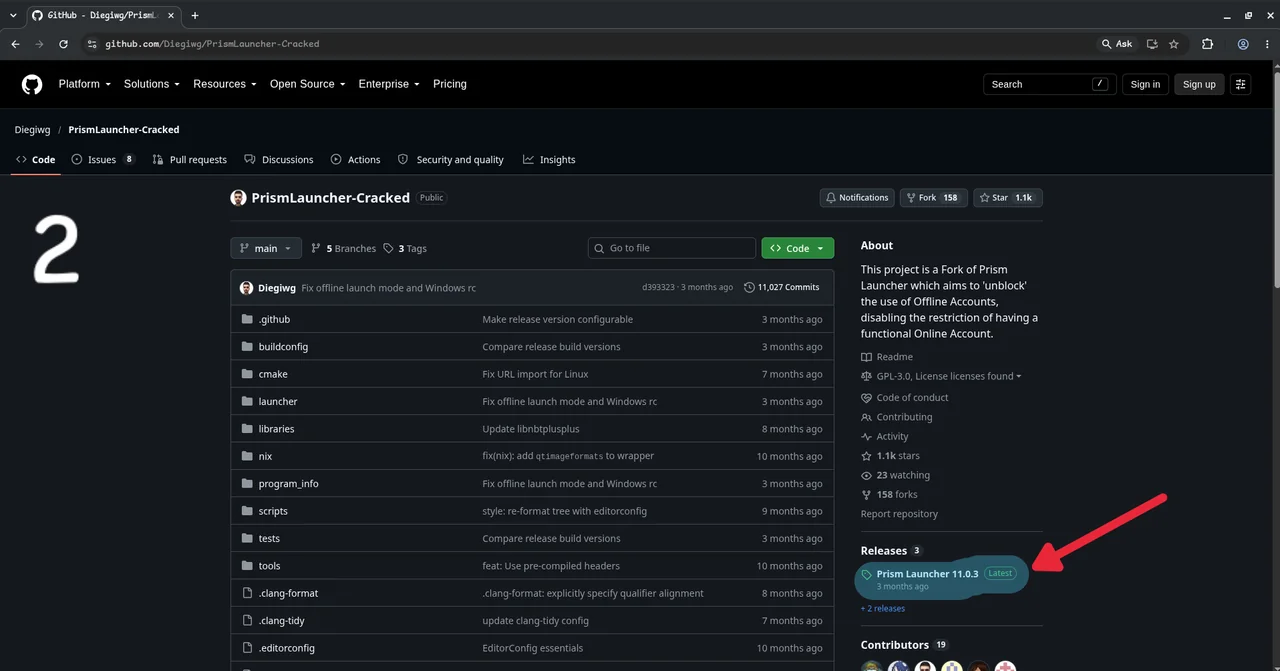Expand the Open Source menu
This screenshot has width=1280, height=671.
pyautogui.click(x=308, y=84)
